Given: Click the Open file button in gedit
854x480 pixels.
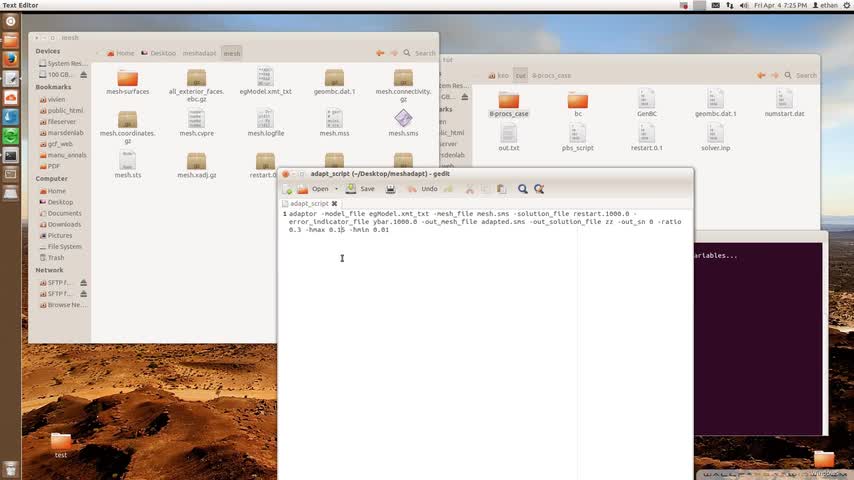Looking at the screenshot, I should point(314,189).
